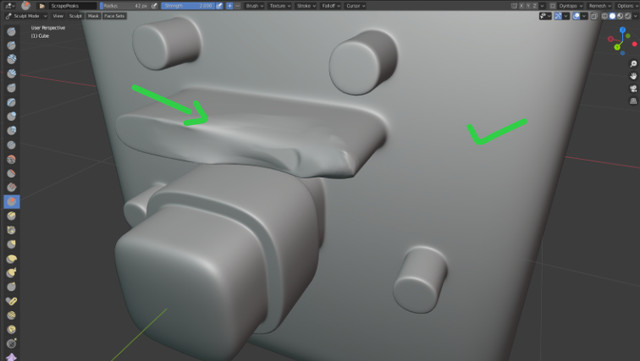
Task: Toggle viewport gizmos visibility
Action: pos(558,16)
